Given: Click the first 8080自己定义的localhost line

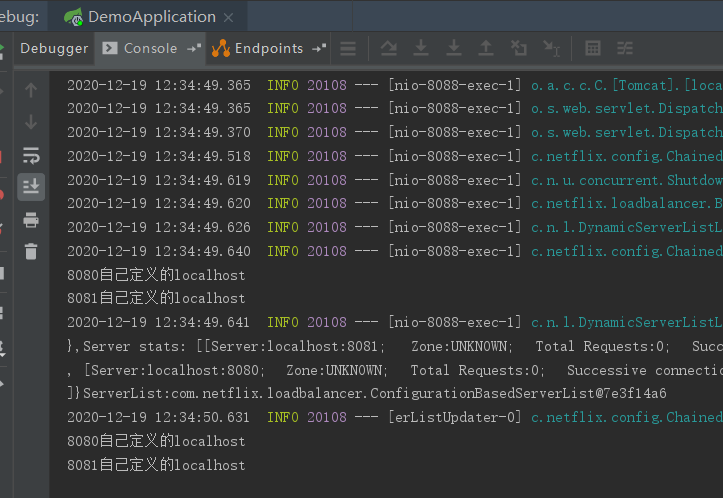Looking at the screenshot, I should (x=156, y=275).
